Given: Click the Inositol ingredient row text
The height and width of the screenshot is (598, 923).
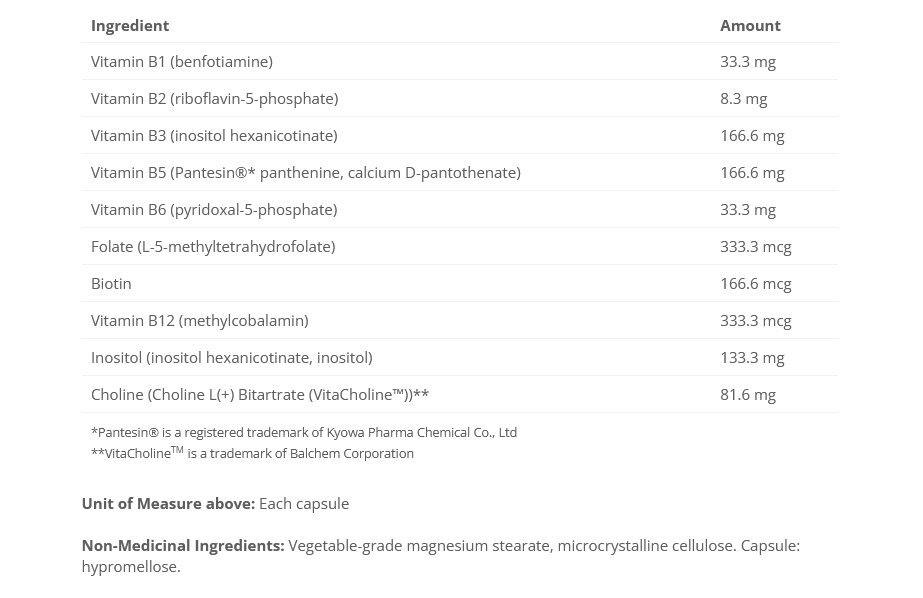Looking at the screenshot, I should (231, 357).
